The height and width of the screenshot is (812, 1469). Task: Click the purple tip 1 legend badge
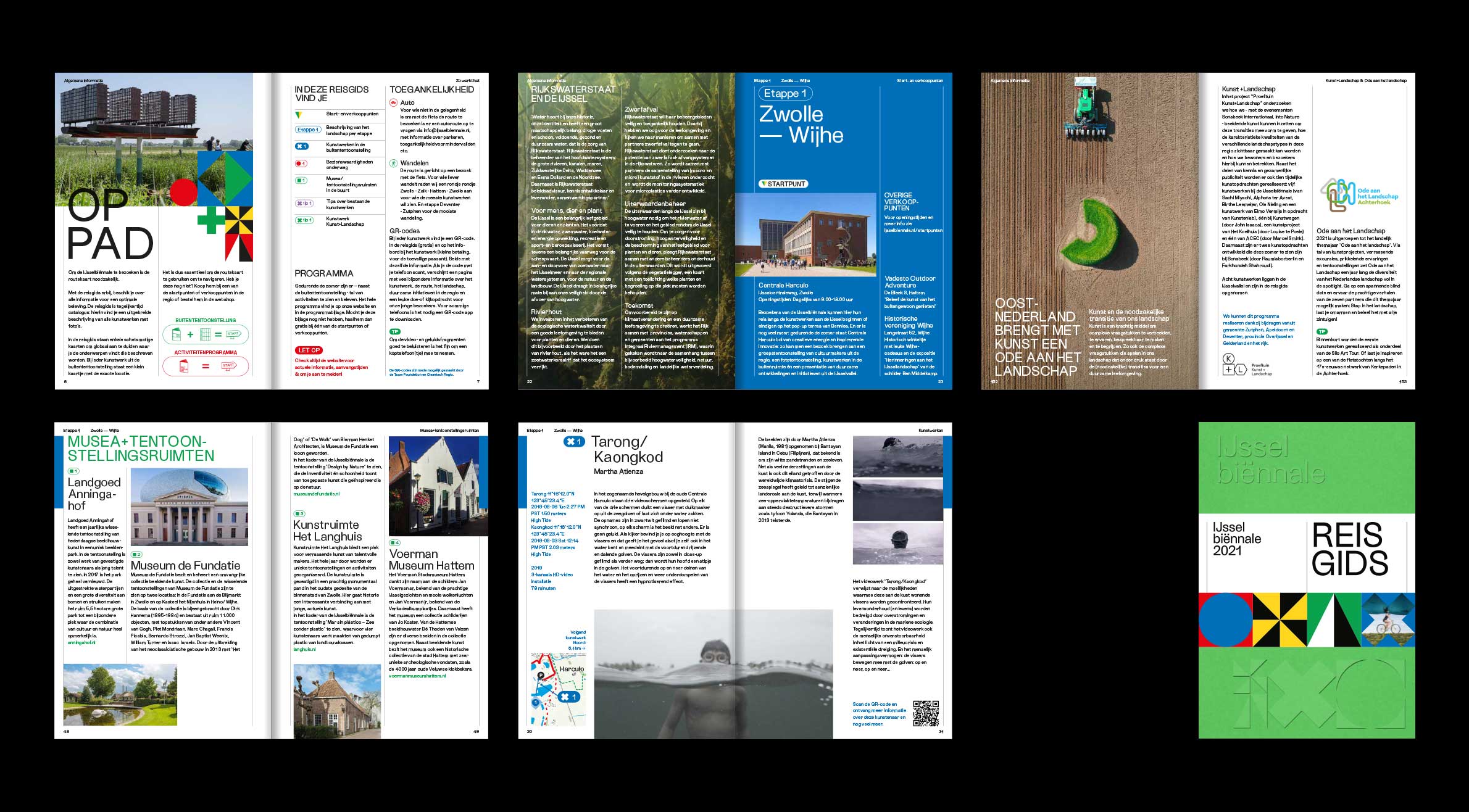[304, 203]
